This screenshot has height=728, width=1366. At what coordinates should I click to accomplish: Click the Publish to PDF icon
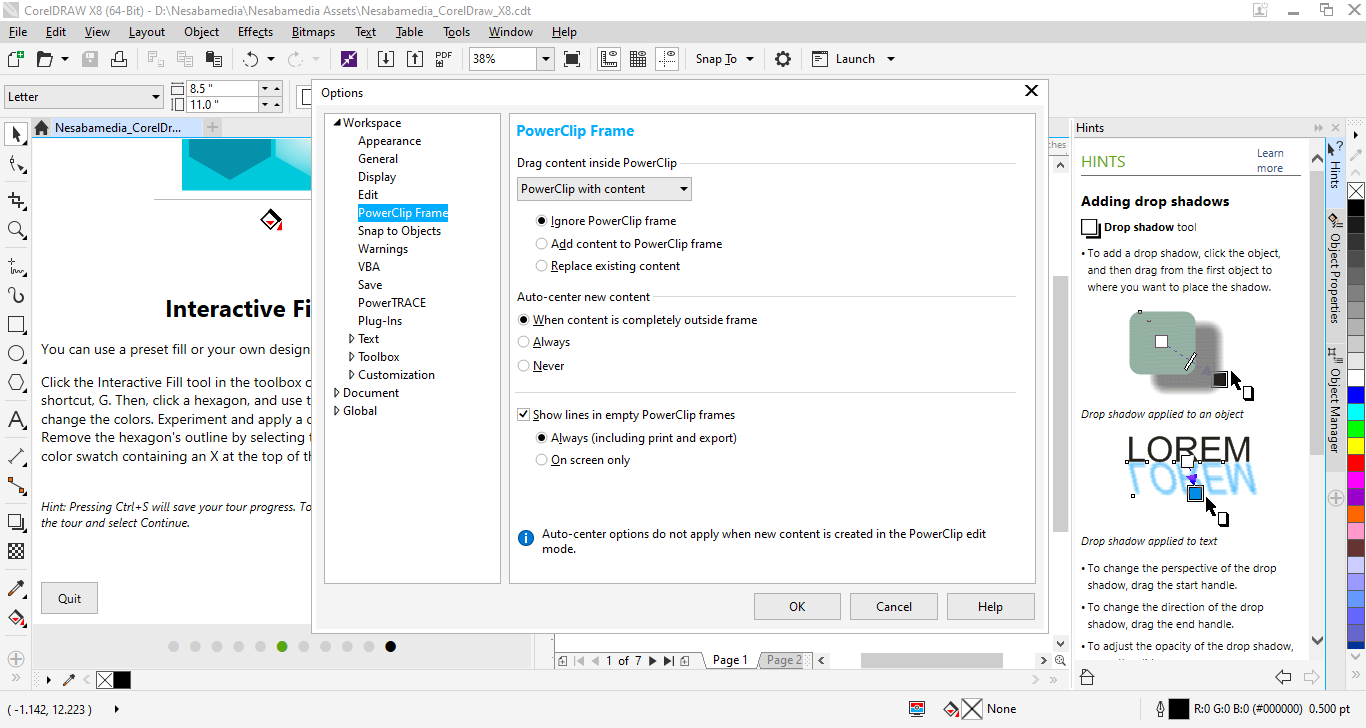pos(444,59)
